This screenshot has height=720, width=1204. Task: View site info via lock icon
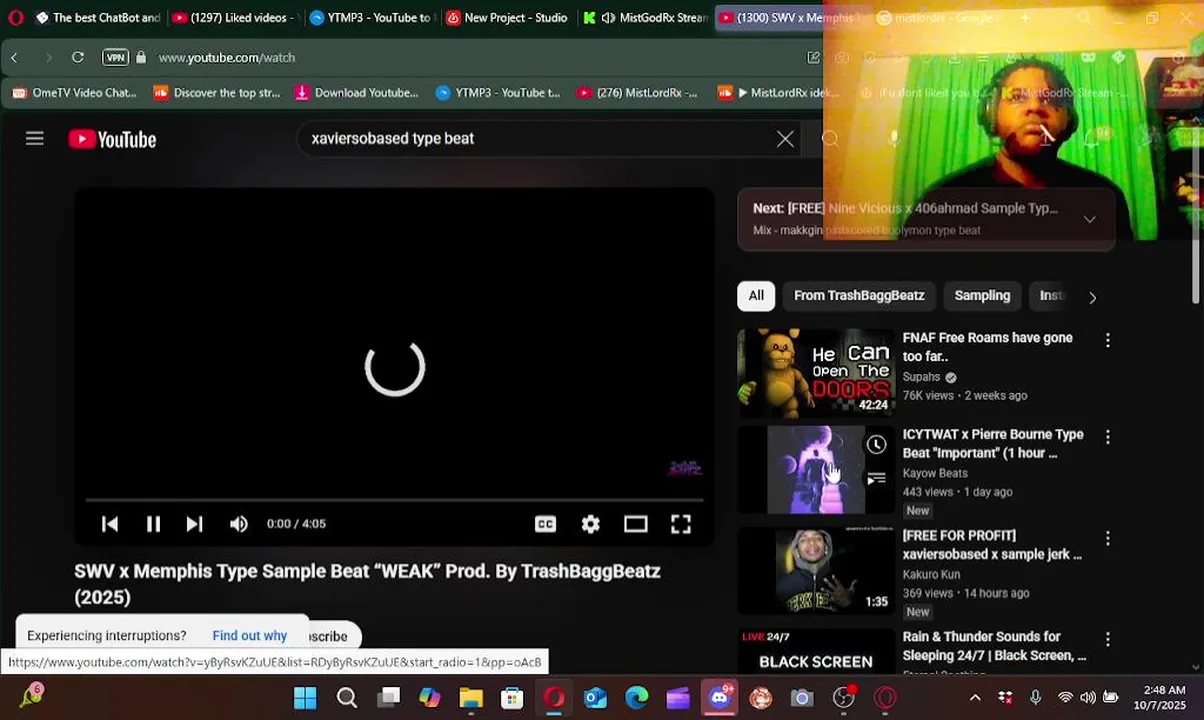[x=141, y=58]
